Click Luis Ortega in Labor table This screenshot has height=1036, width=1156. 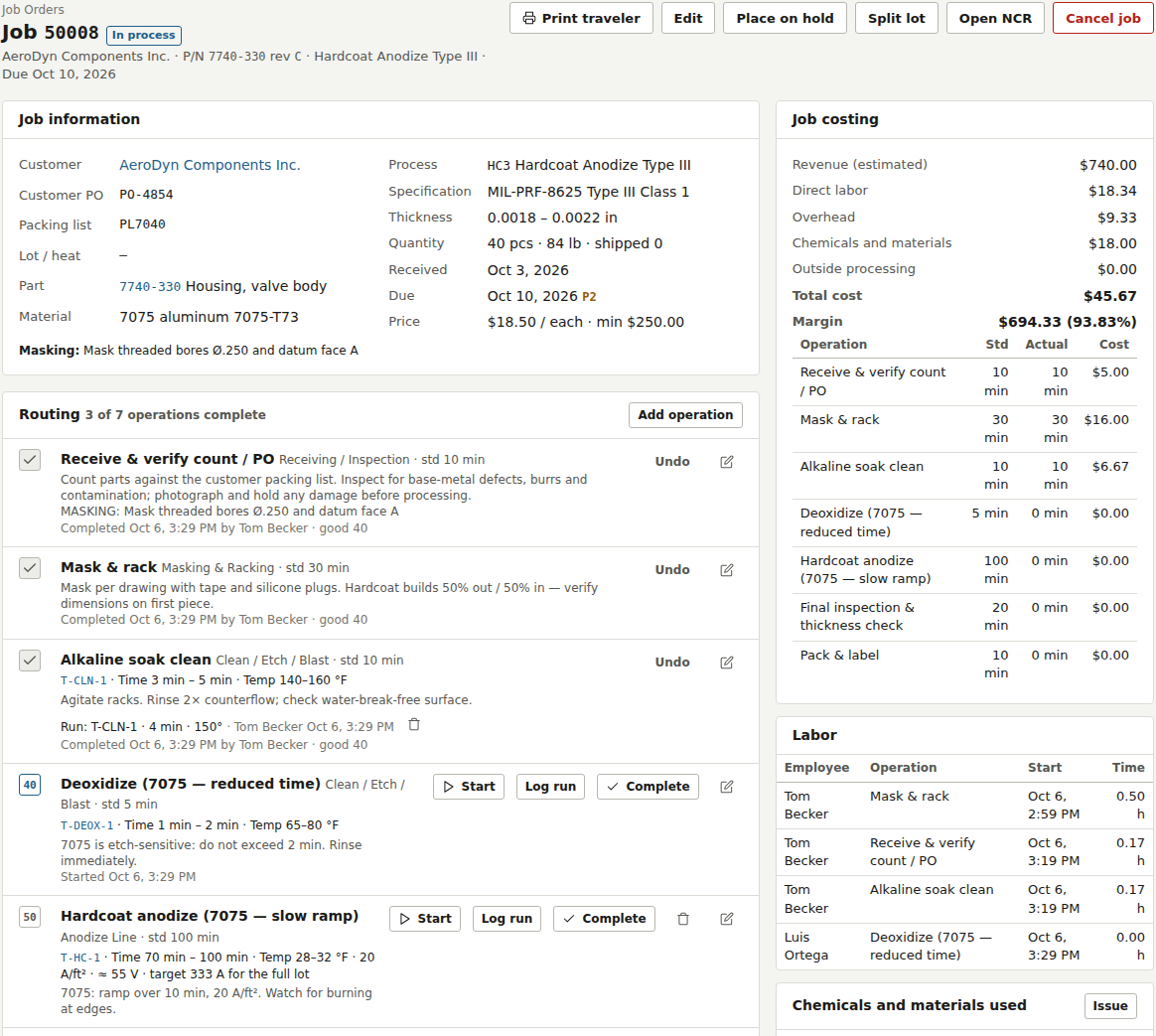coord(805,946)
